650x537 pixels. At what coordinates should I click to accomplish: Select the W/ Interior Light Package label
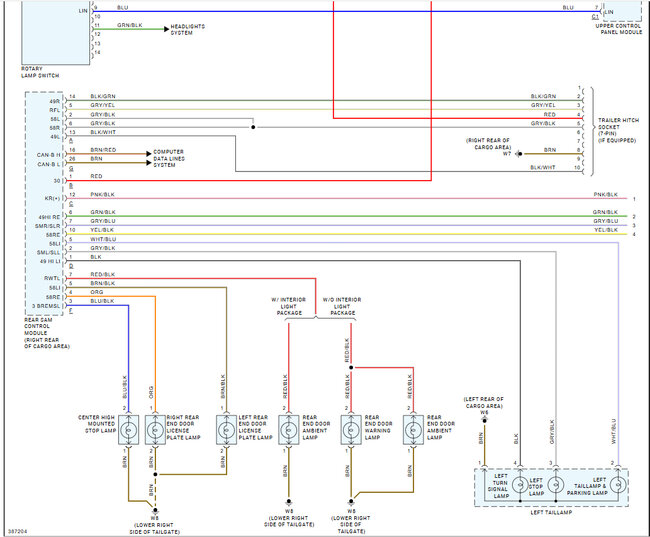(289, 306)
